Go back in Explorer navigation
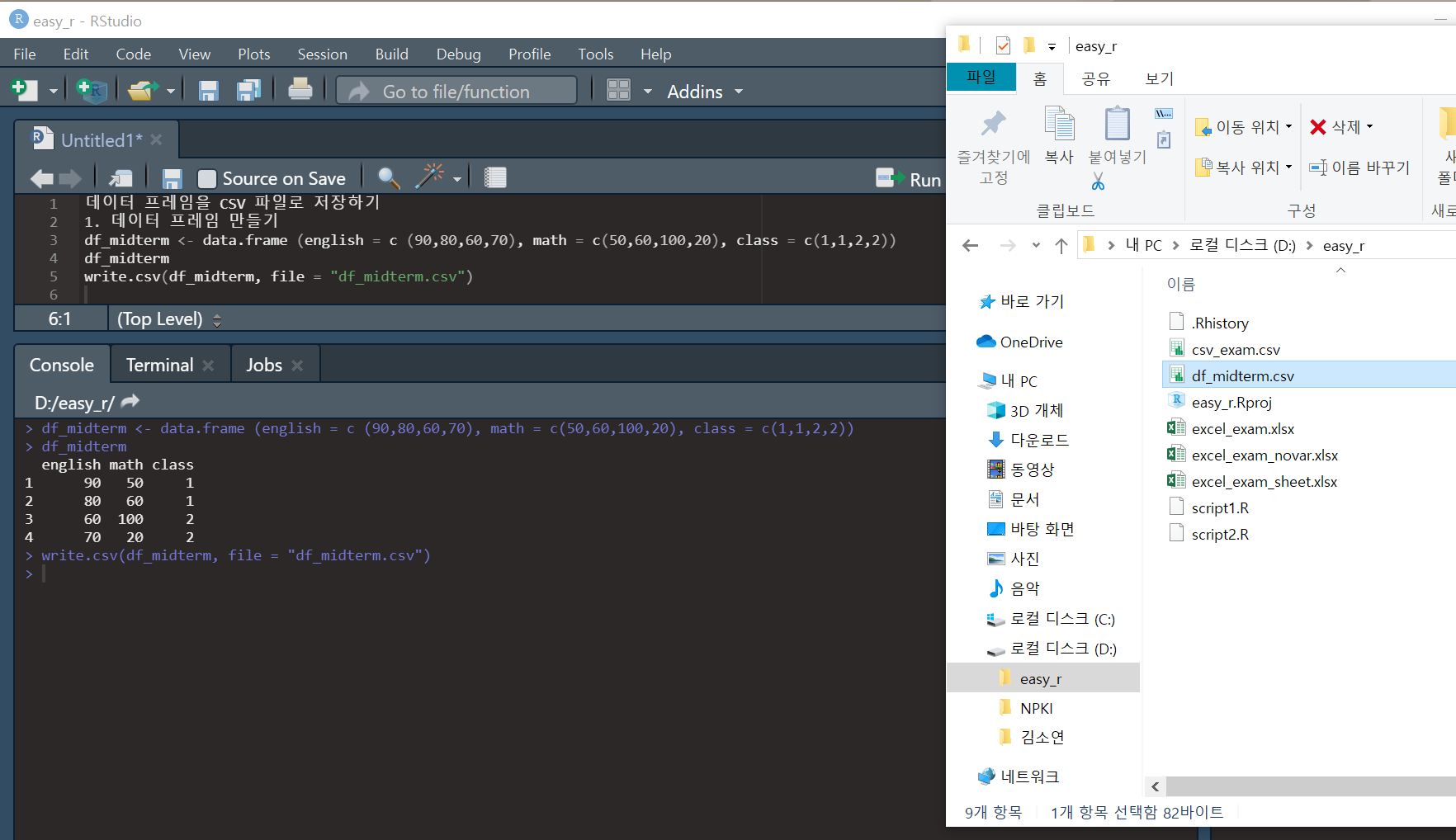1456x840 pixels. click(x=971, y=245)
